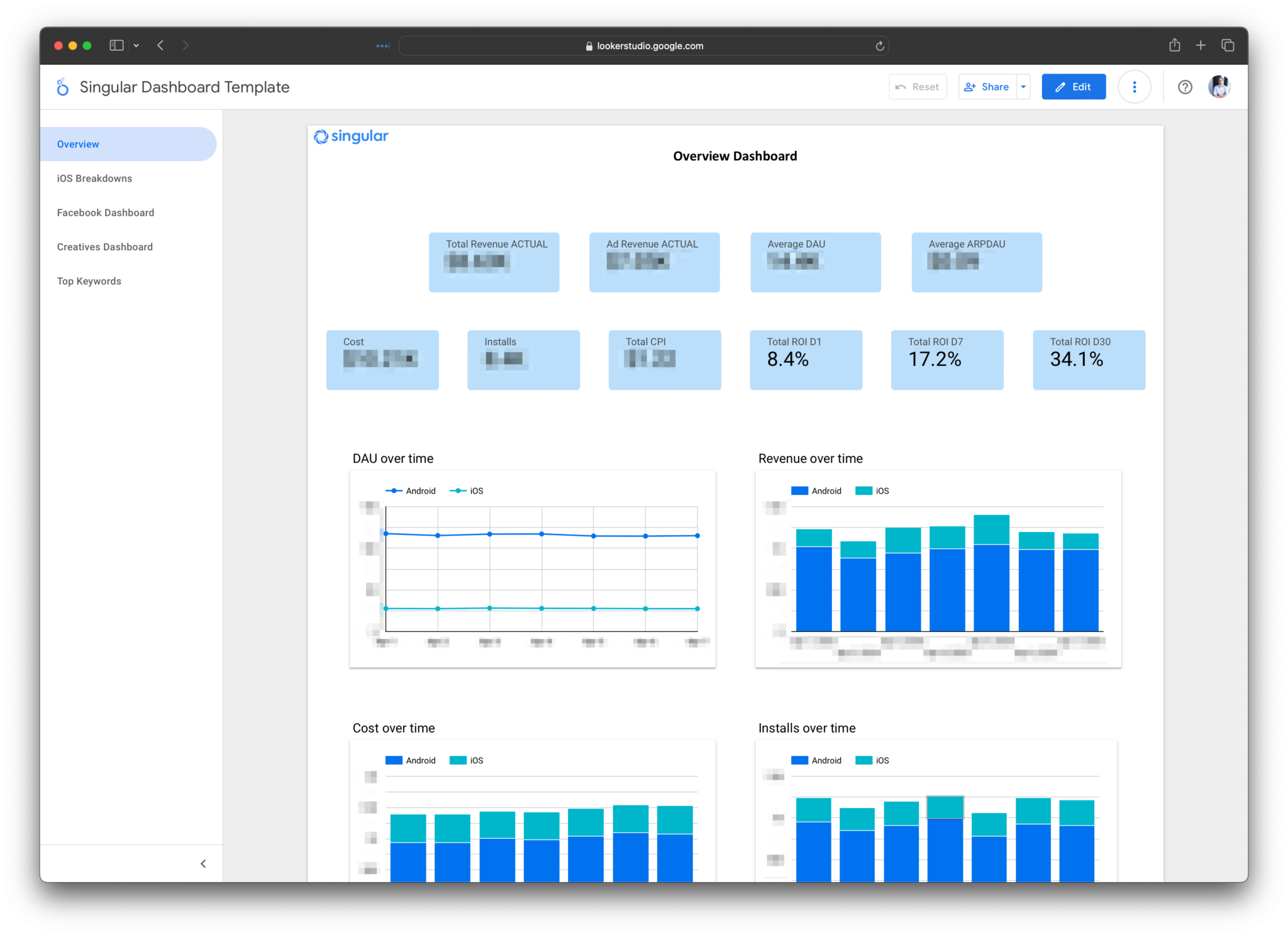Image resolution: width=1288 pixels, height=935 pixels.
Task: Click the Reset button
Action: pyautogui.click(x=918, y=87)
